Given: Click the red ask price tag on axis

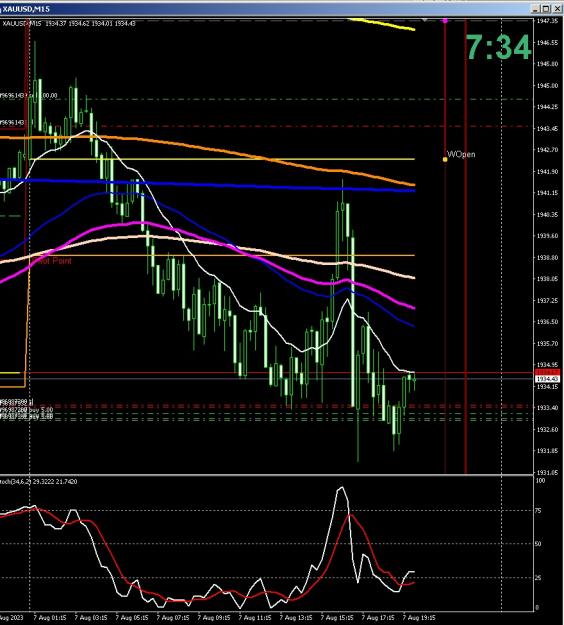Looking at the screenshot, I should point(548,372).
